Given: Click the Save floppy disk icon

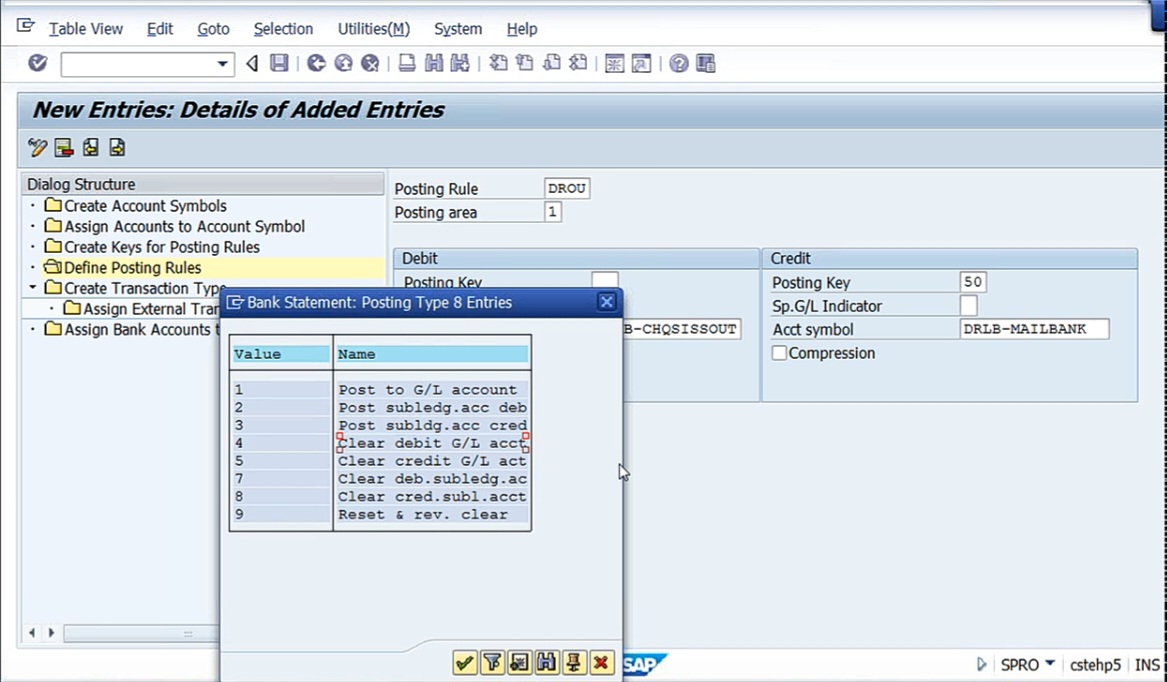Looking at the screenshot, I should [x=279, y=63].
